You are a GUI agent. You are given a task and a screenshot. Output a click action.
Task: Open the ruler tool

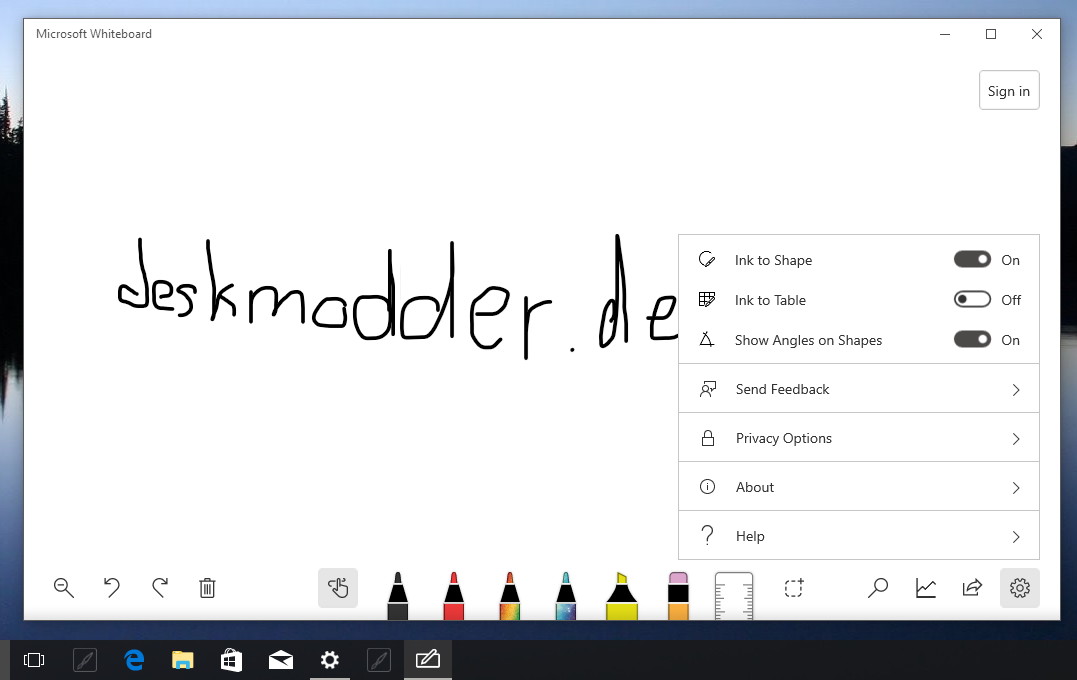pos(734,596)
